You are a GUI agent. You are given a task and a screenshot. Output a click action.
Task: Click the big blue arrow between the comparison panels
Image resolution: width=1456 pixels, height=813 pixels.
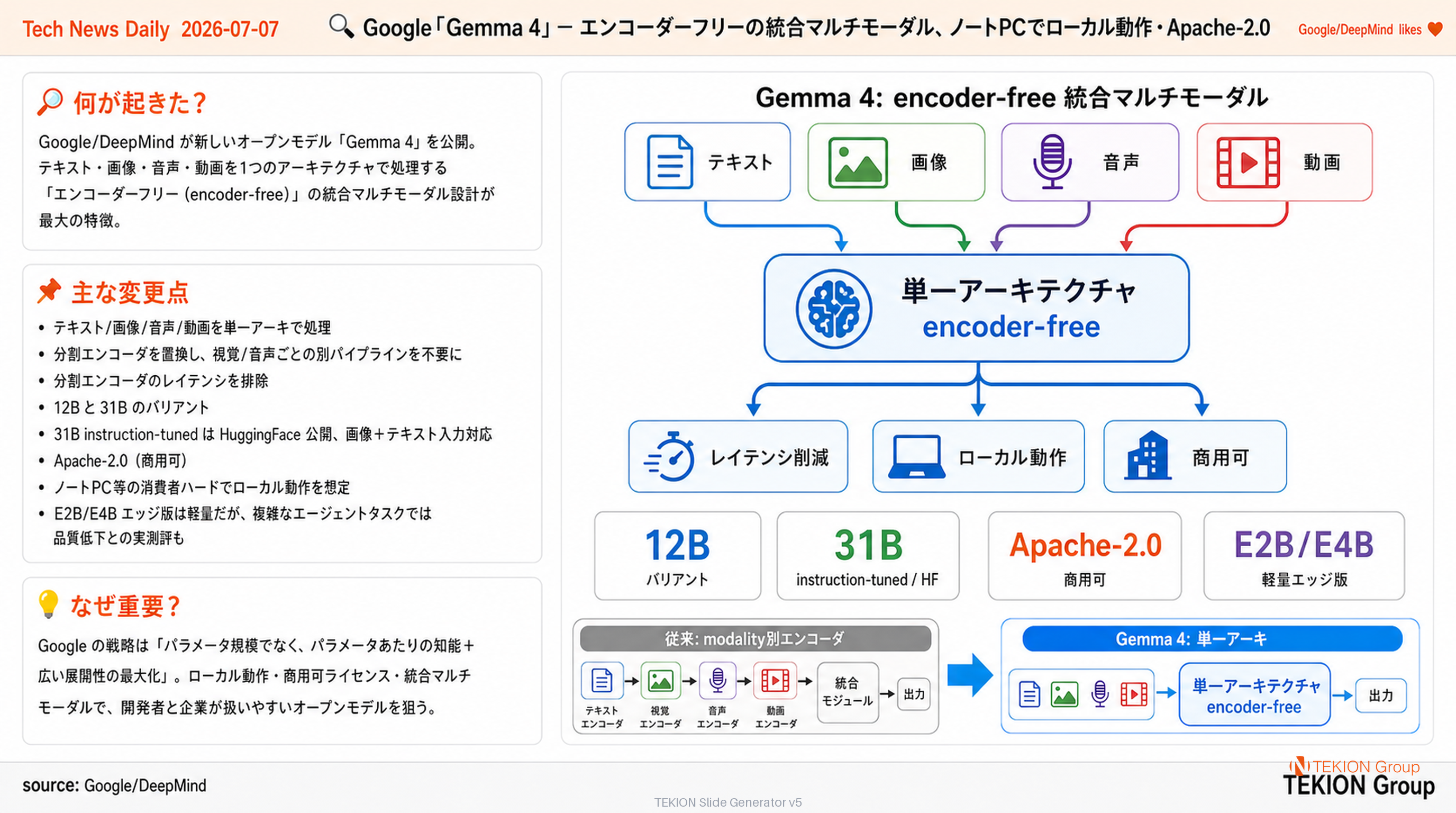pyautogui.click(x=970, y=675)
